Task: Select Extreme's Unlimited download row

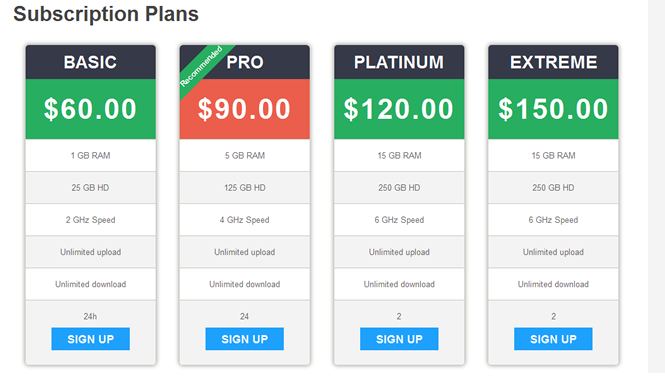Action: tap(553, 284)
